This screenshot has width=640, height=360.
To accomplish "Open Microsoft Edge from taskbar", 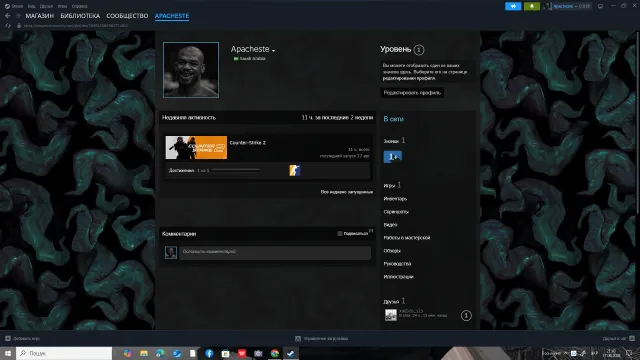I will [x=160, y=353].
